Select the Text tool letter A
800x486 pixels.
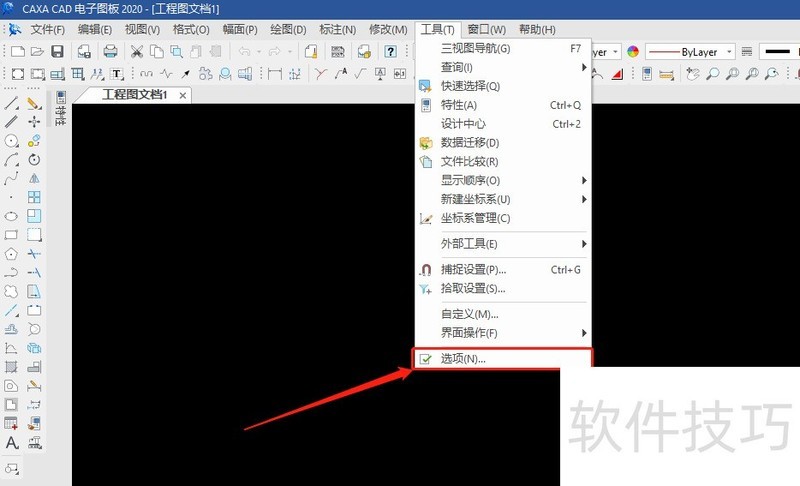(x=12, y=443)
